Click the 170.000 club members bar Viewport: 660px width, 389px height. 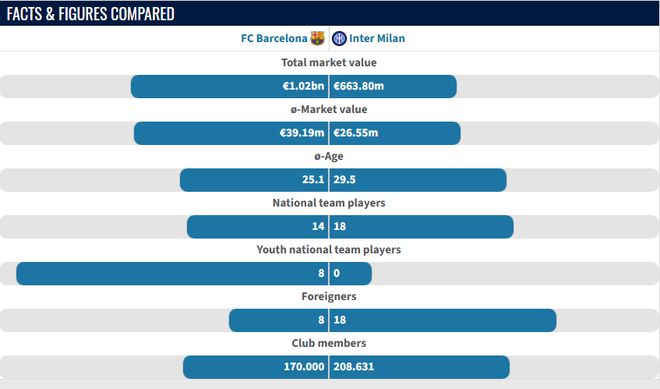(x=255, y=367)
